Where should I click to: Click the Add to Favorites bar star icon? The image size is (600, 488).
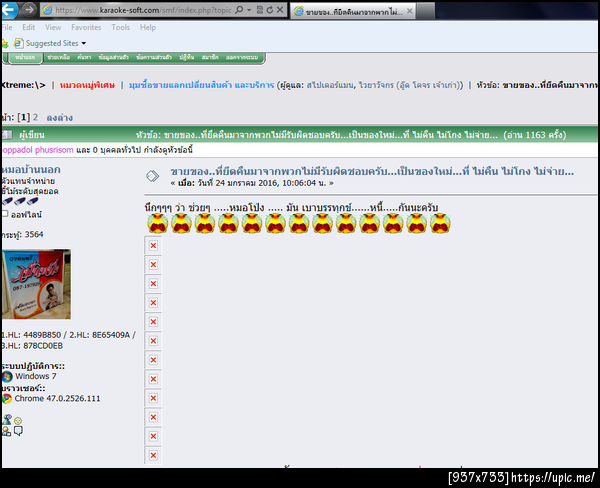click(5, 44)
